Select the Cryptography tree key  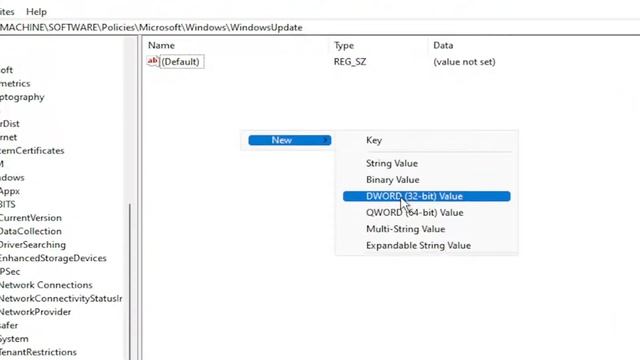22,97
